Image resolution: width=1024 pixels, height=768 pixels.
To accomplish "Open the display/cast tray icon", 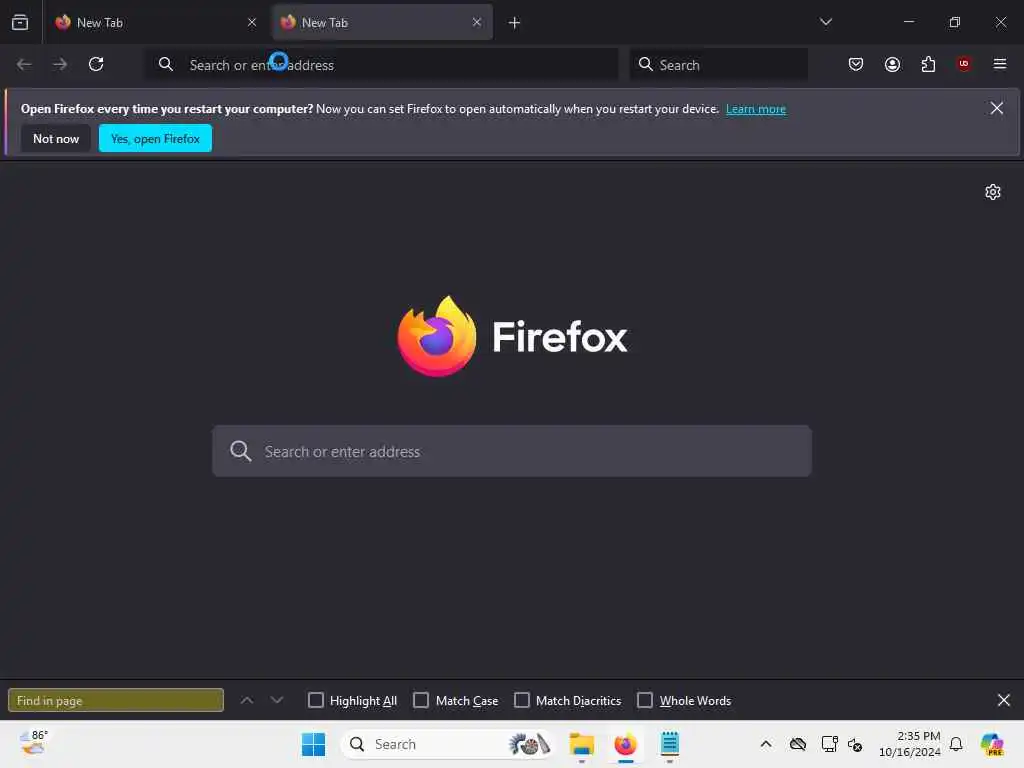I will tap(829, 744).
